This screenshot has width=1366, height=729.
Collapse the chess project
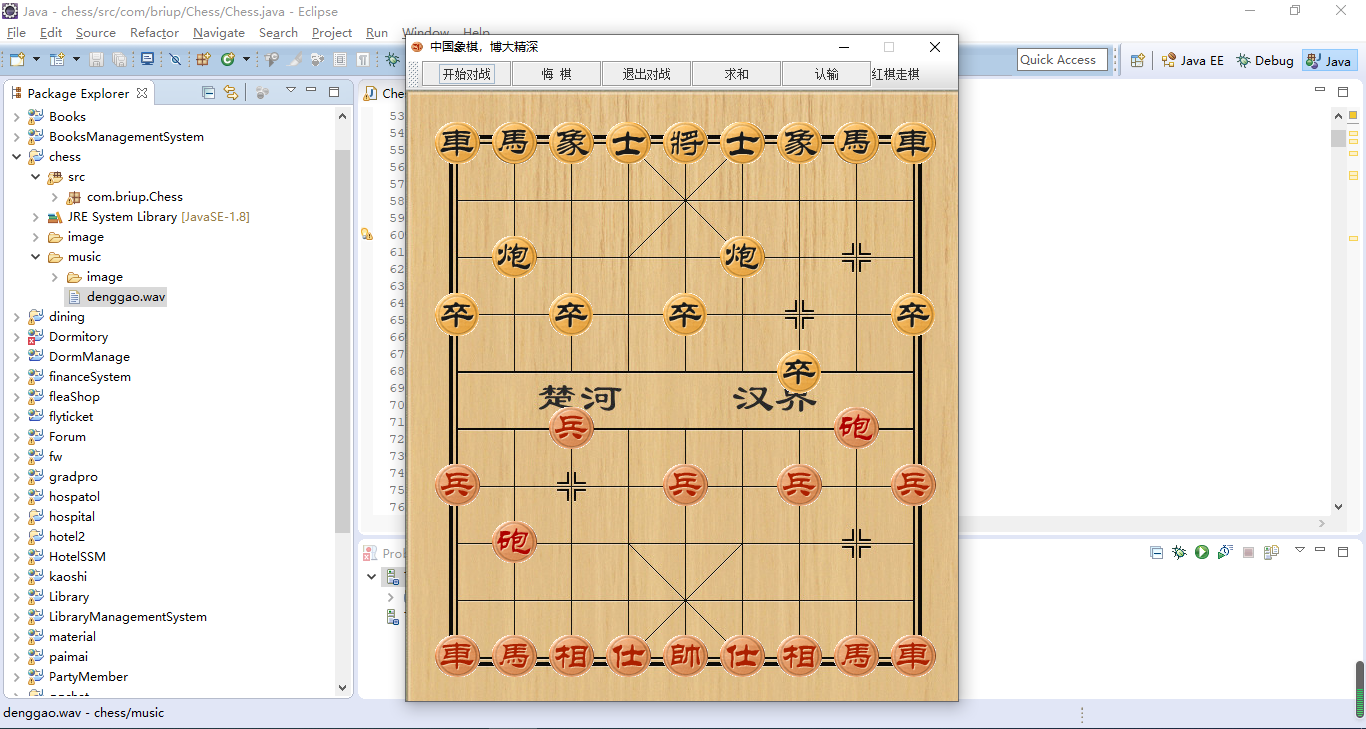16,157
